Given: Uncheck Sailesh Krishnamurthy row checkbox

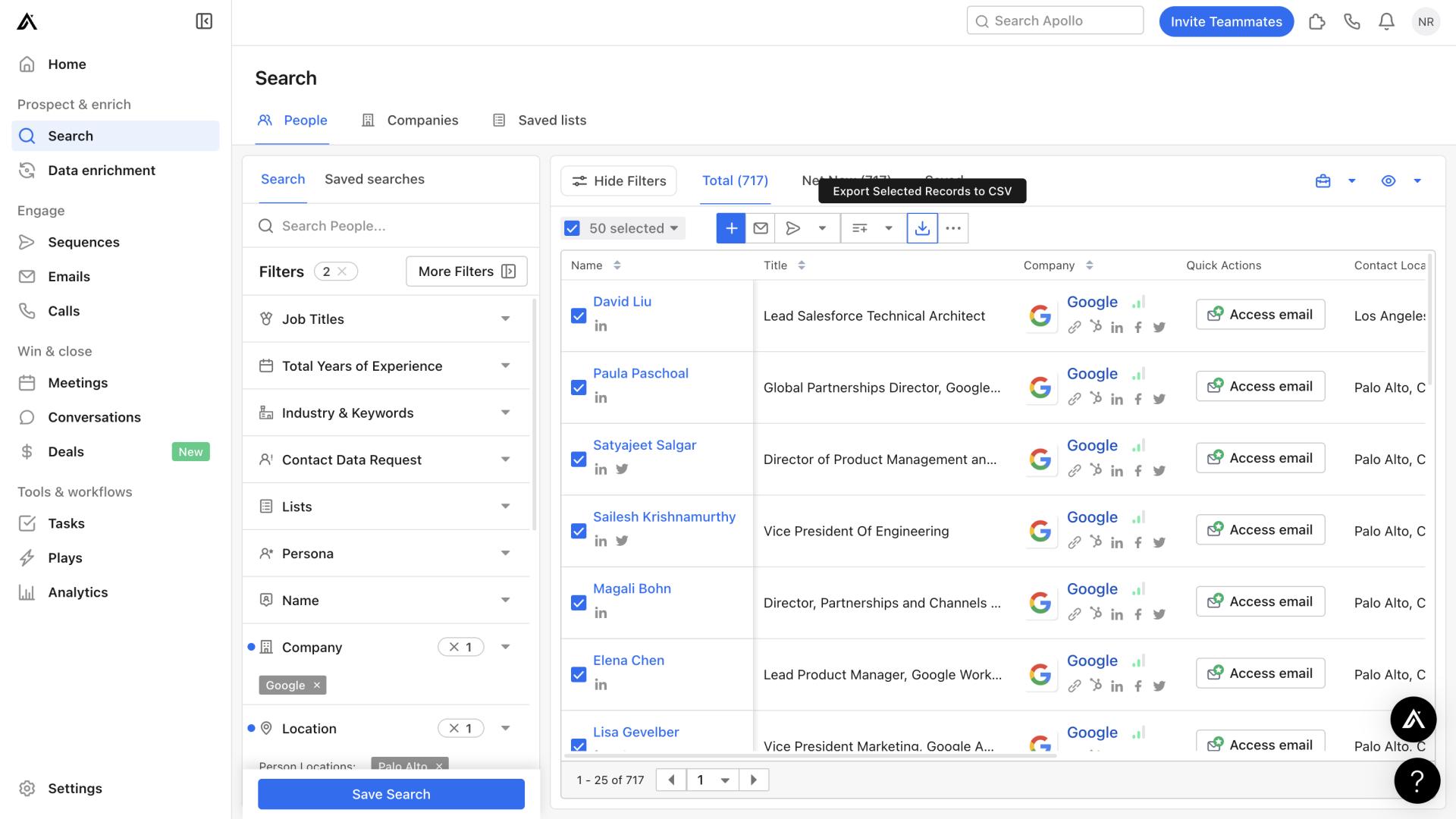Looking at the screenshot, I should [579, 532].
